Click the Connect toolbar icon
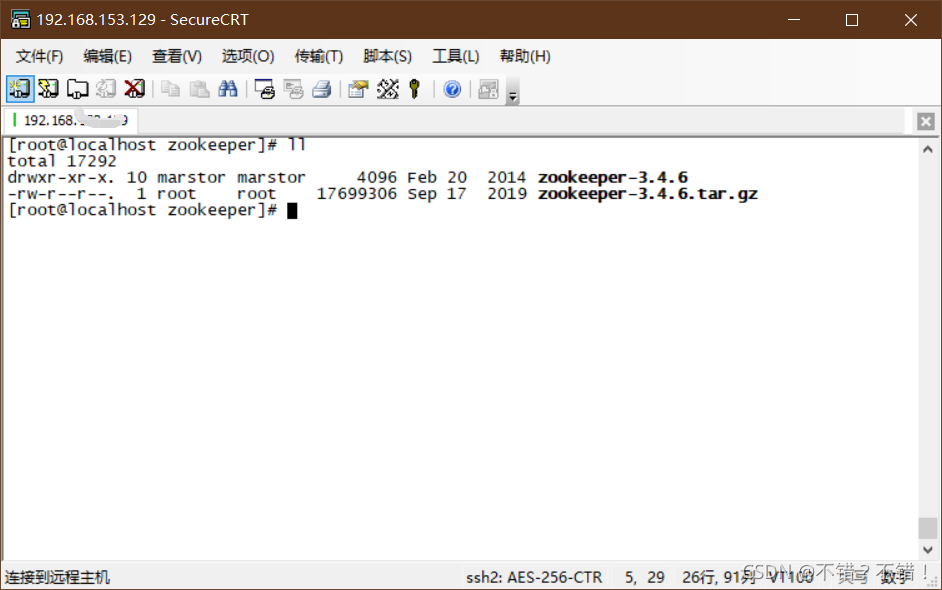Viewport: 942px width, 590px height. point(20,90)
